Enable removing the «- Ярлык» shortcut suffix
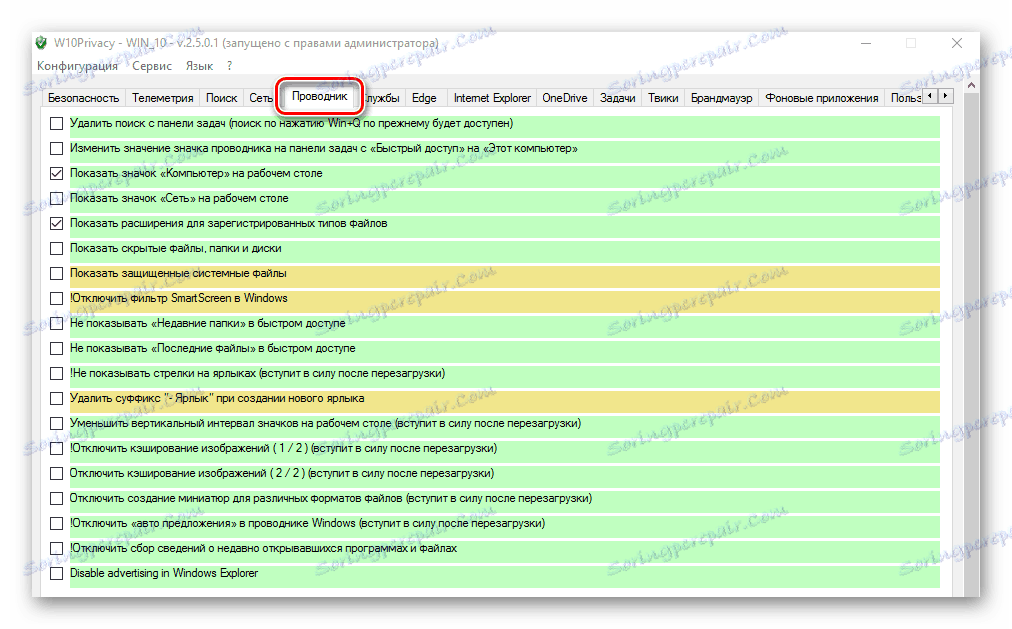Viewport: 1012px width, 629px height. tap(56, 398)
